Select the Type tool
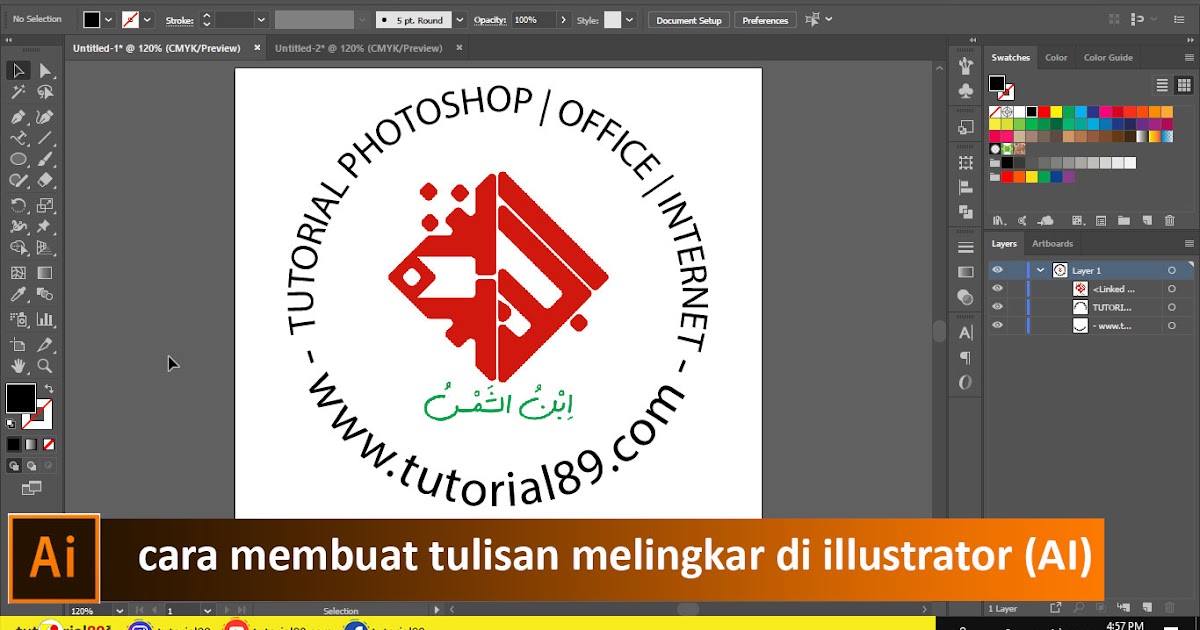Viewport: 1200px width, 630px height. 18,137
